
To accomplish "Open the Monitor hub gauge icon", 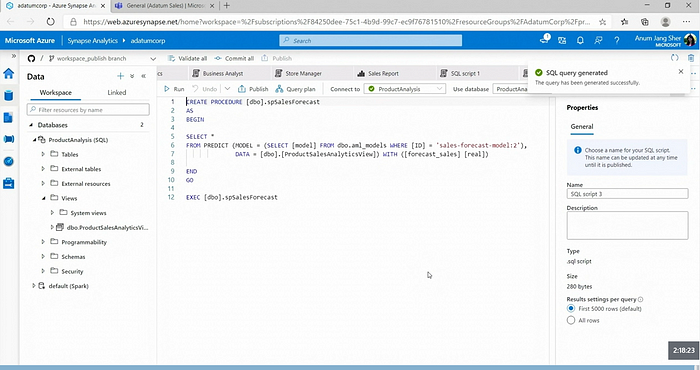I will tap(8, 161).
